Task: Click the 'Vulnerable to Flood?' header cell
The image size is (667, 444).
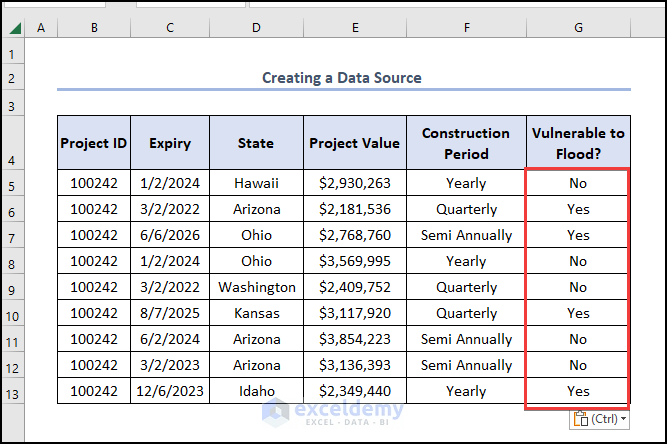Action: click(578, 143)
